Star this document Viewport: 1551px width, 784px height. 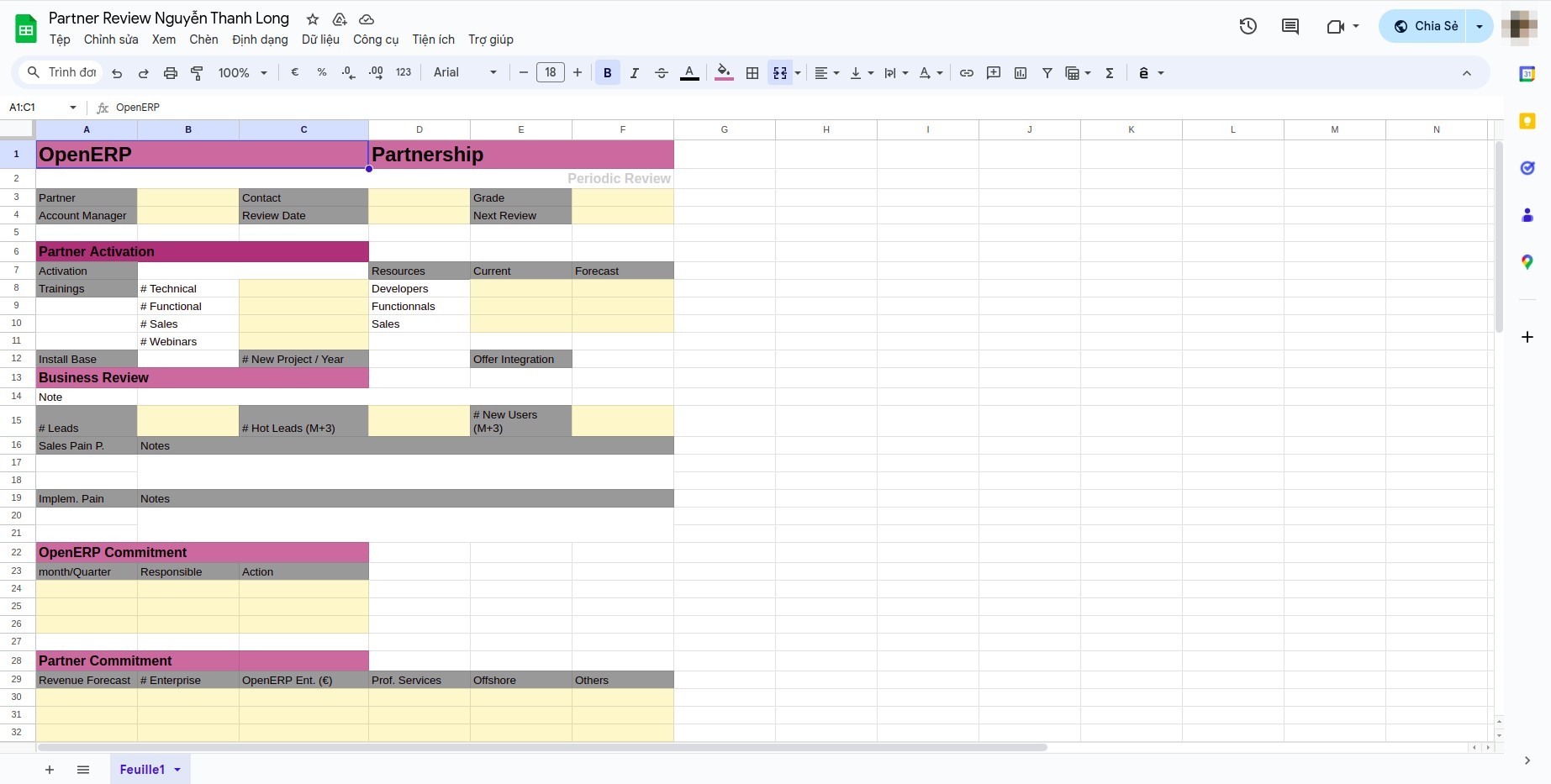click(x=313, y=19)
